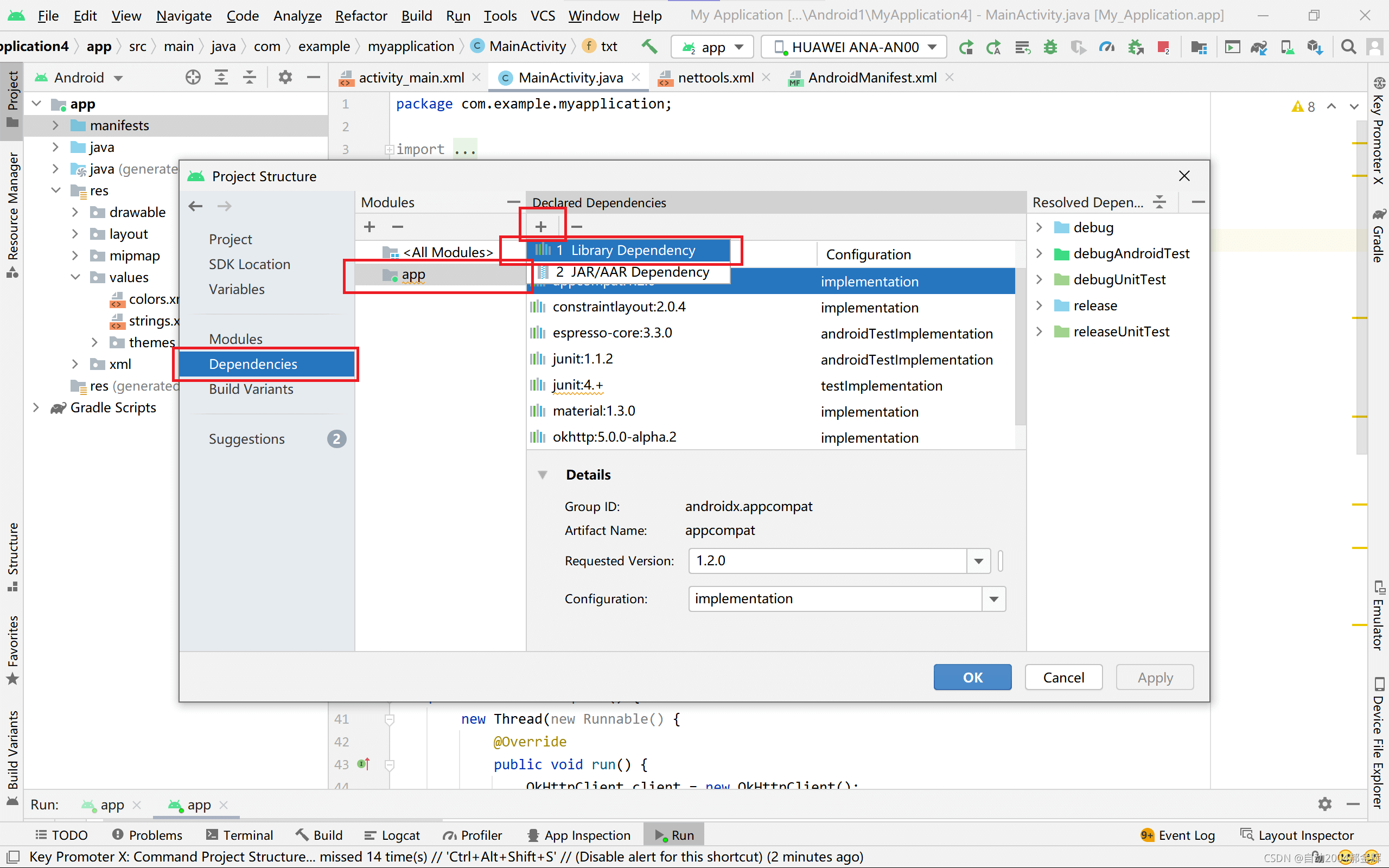This screenshot has width=1389, height=868.
Task: Click the add dependency plus icon
Action: (x=541, y=226)
